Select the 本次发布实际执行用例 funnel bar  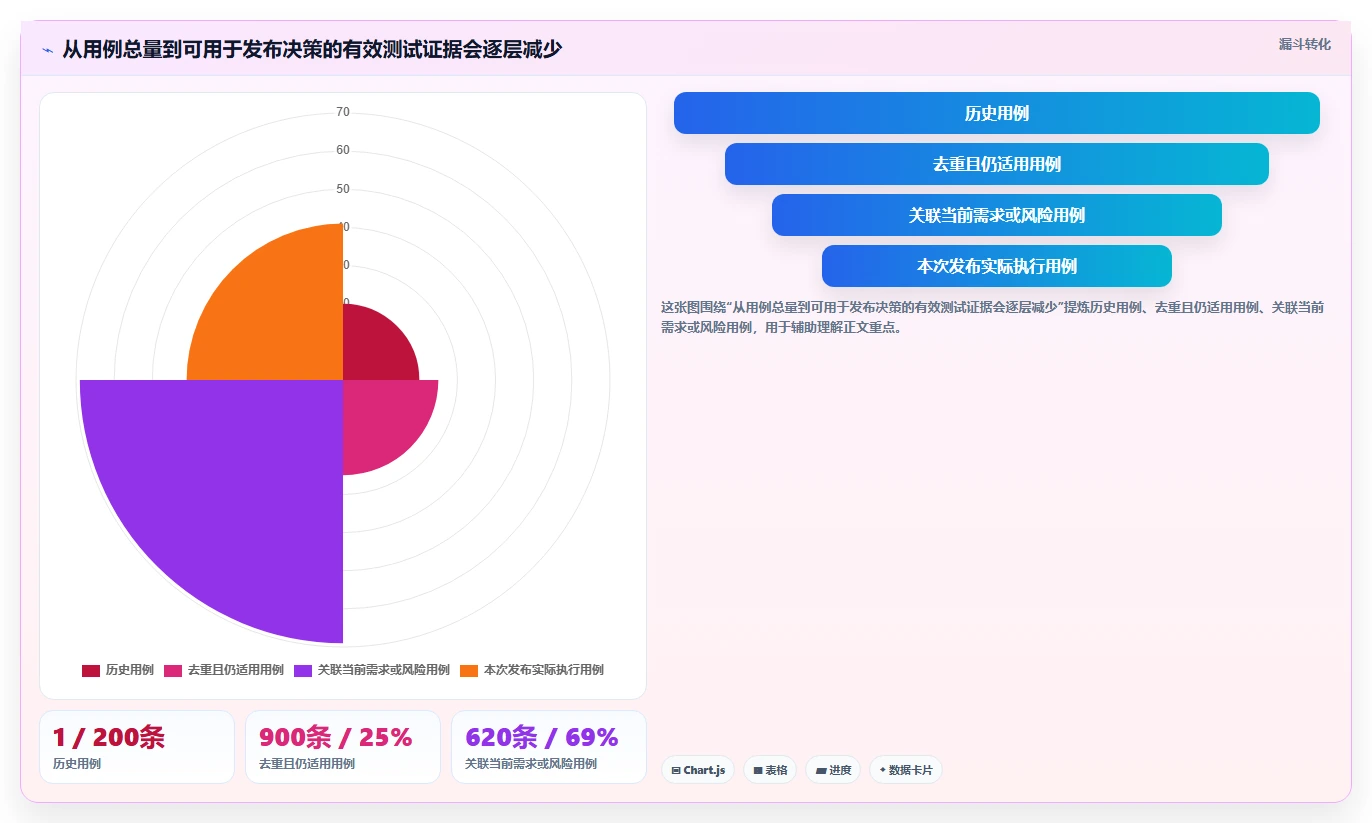(996, 266)
